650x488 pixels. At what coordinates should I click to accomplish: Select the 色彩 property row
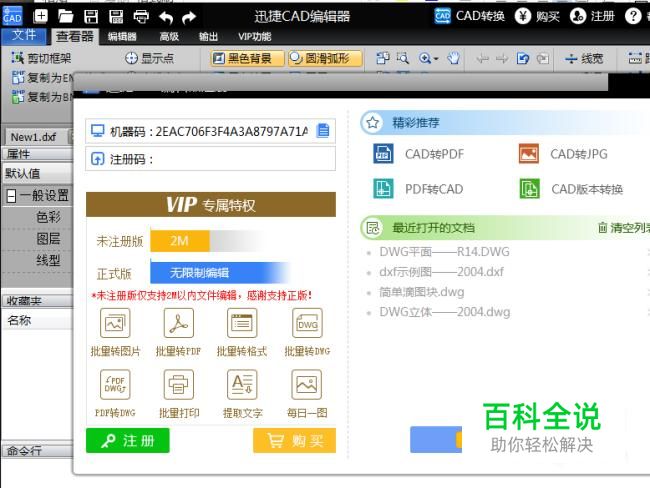48,217
